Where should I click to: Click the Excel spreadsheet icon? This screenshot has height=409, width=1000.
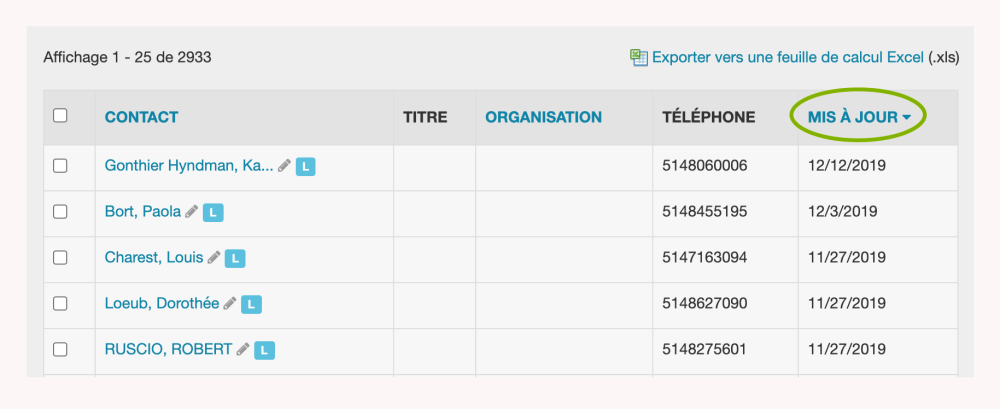639,57
